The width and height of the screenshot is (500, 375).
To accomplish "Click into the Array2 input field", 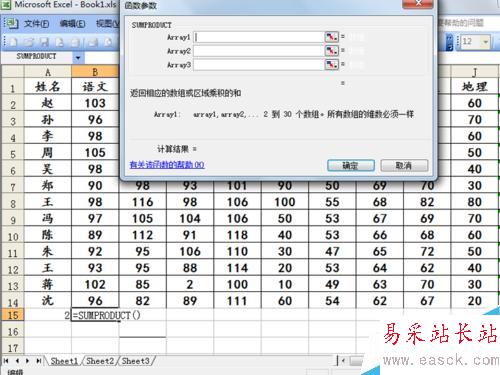I will [x=259, y=51].
